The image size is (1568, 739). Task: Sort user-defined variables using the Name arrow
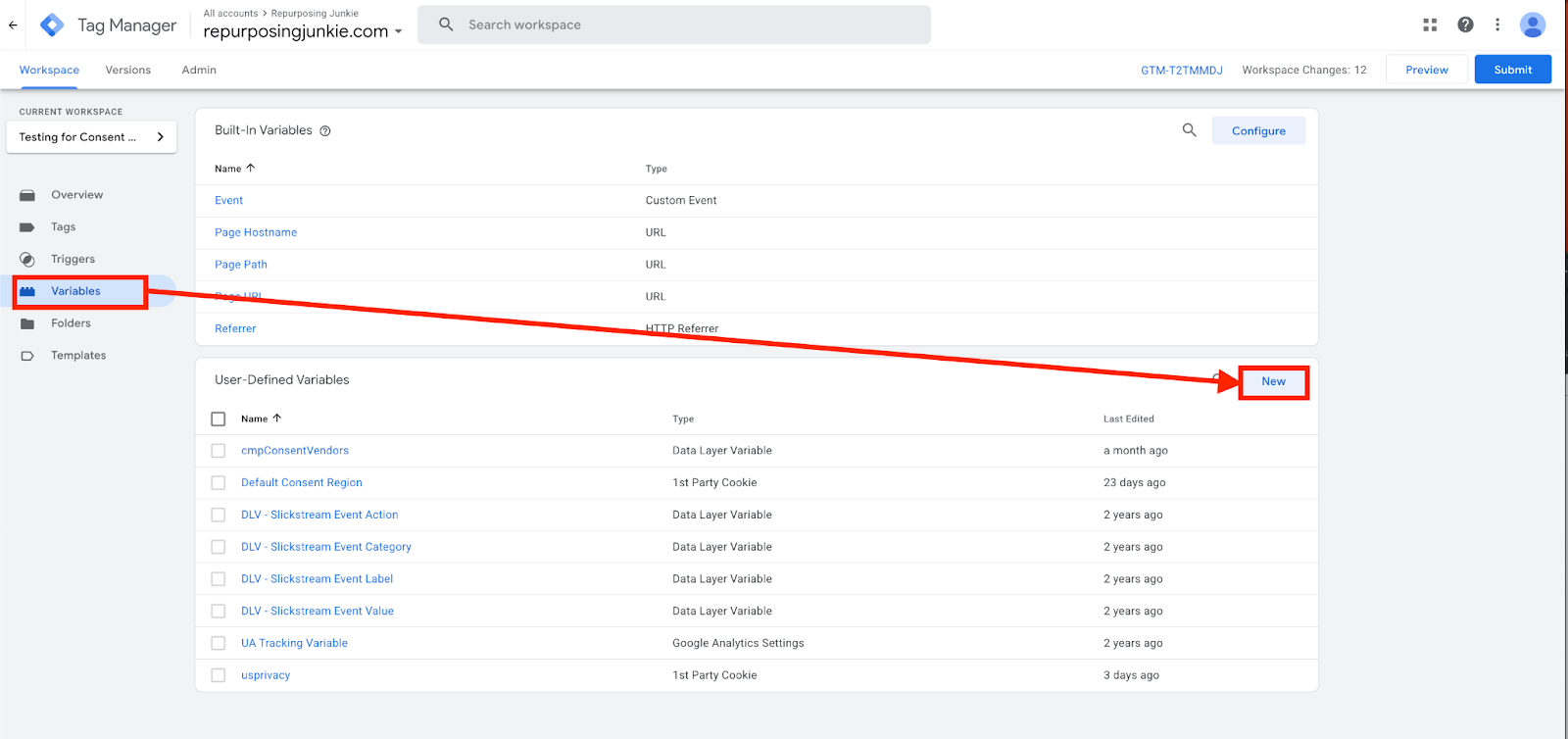276,418
